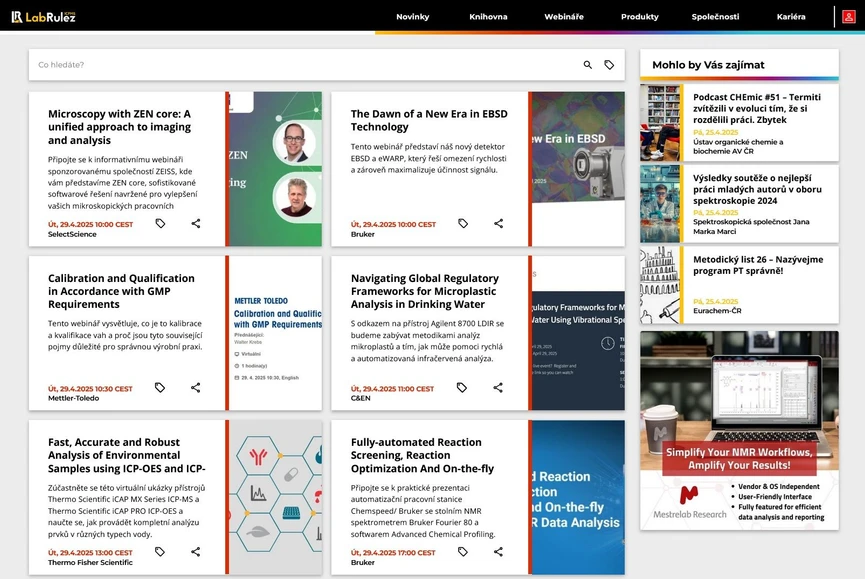Select Společnosti in the navigation
This screenshot has width=865, height=579.
[716, 17]
